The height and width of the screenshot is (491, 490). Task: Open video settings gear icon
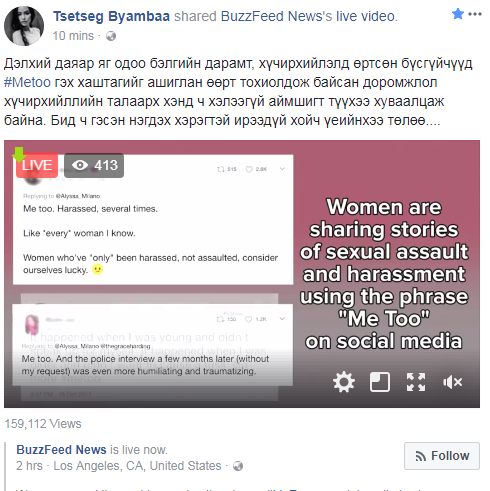pyautogui.click(x=344, y=382)
